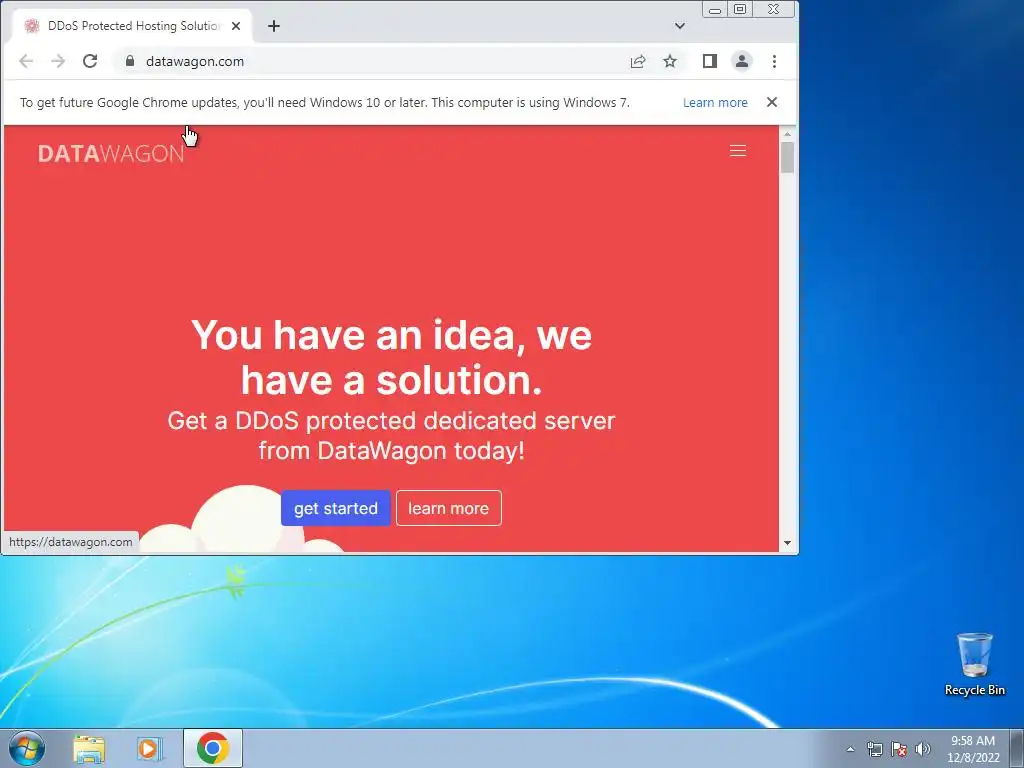The height and width of the screenshot is (768, 1024).
Task: Open a new tab with the plus button
Action: [274, 26]
